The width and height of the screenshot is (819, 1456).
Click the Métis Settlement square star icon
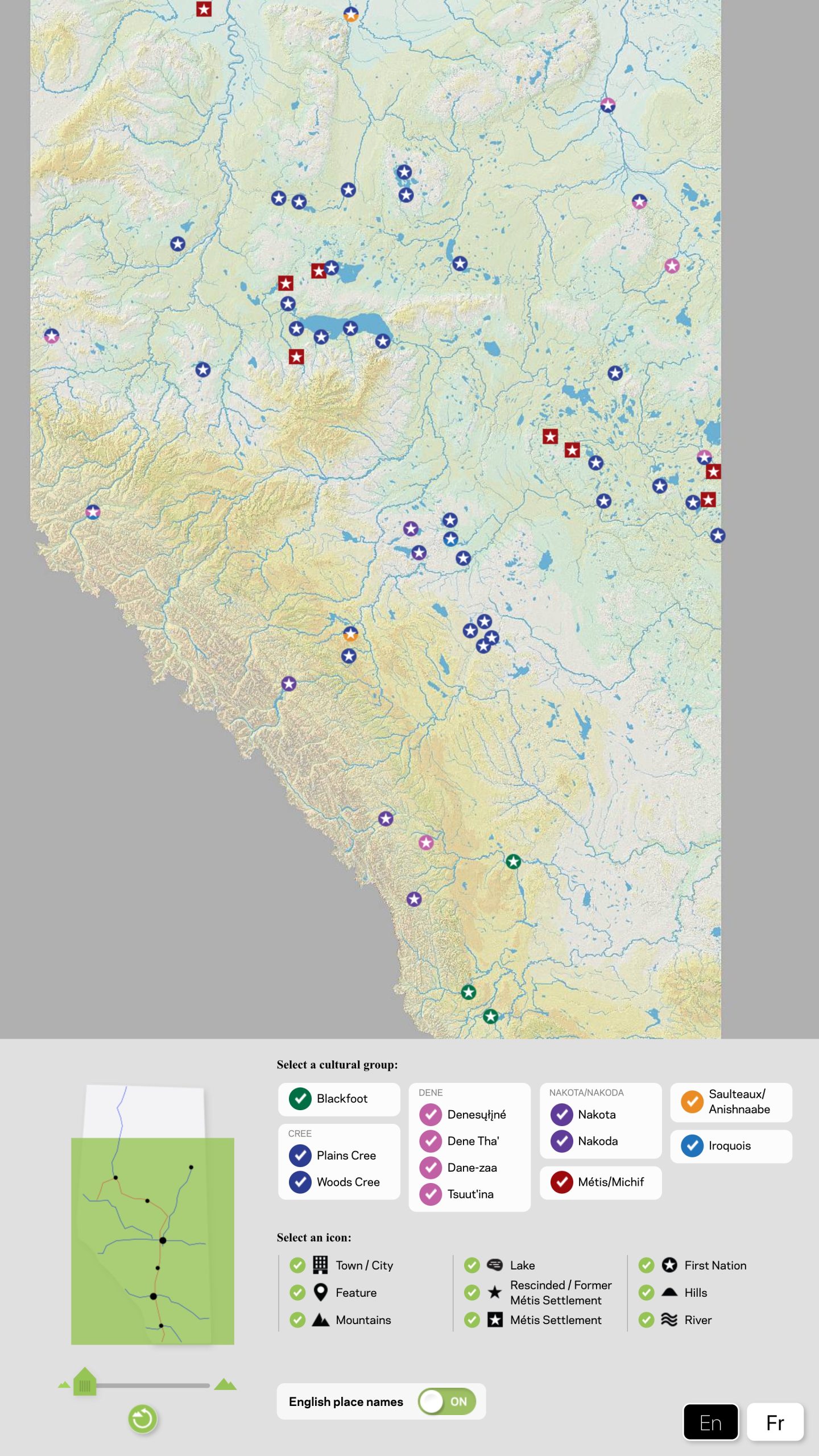click(495, 1319)
